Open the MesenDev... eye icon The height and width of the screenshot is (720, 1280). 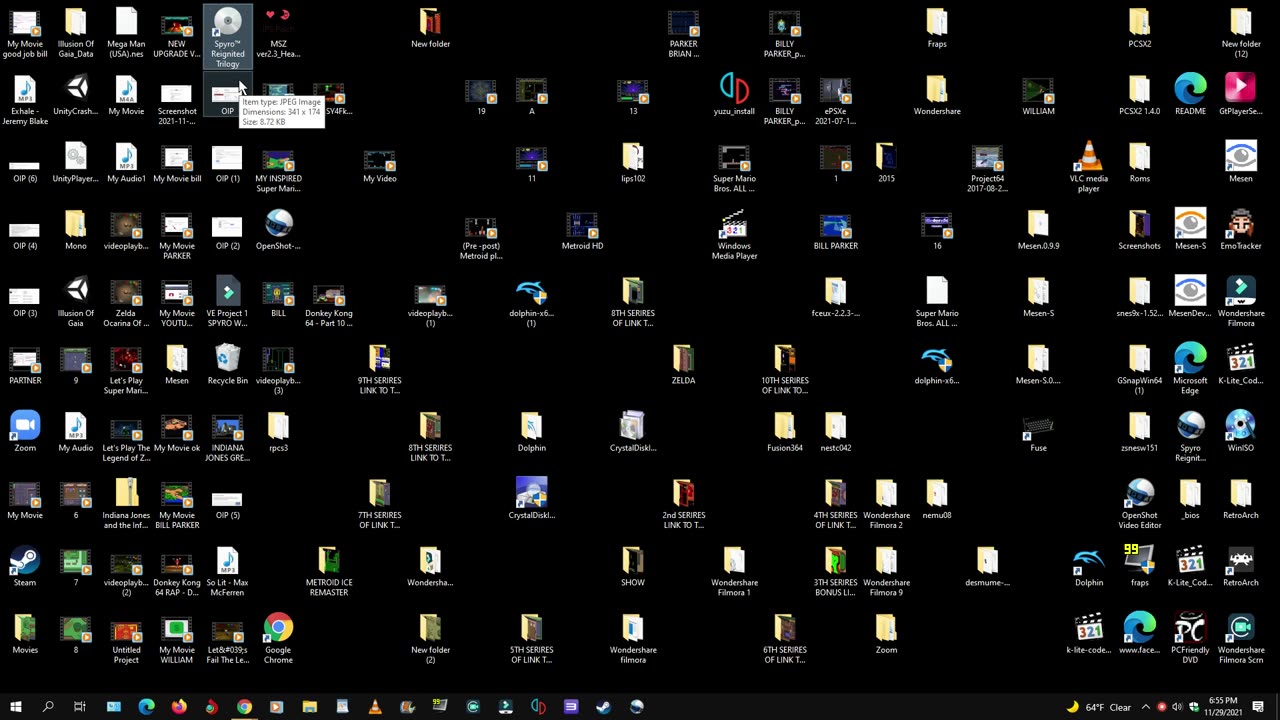[x=1190, y=298]
